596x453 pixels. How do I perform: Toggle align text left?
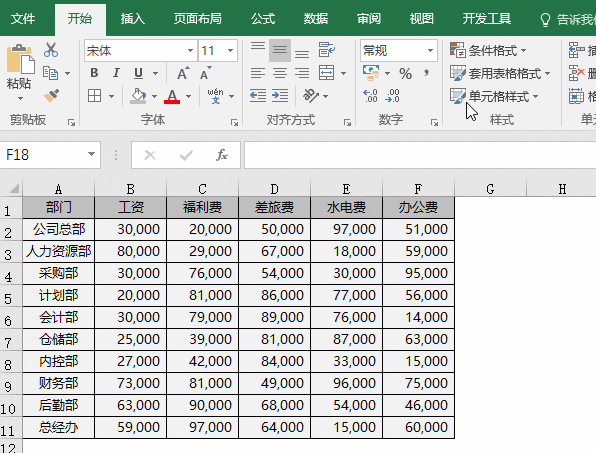(258, 73)
